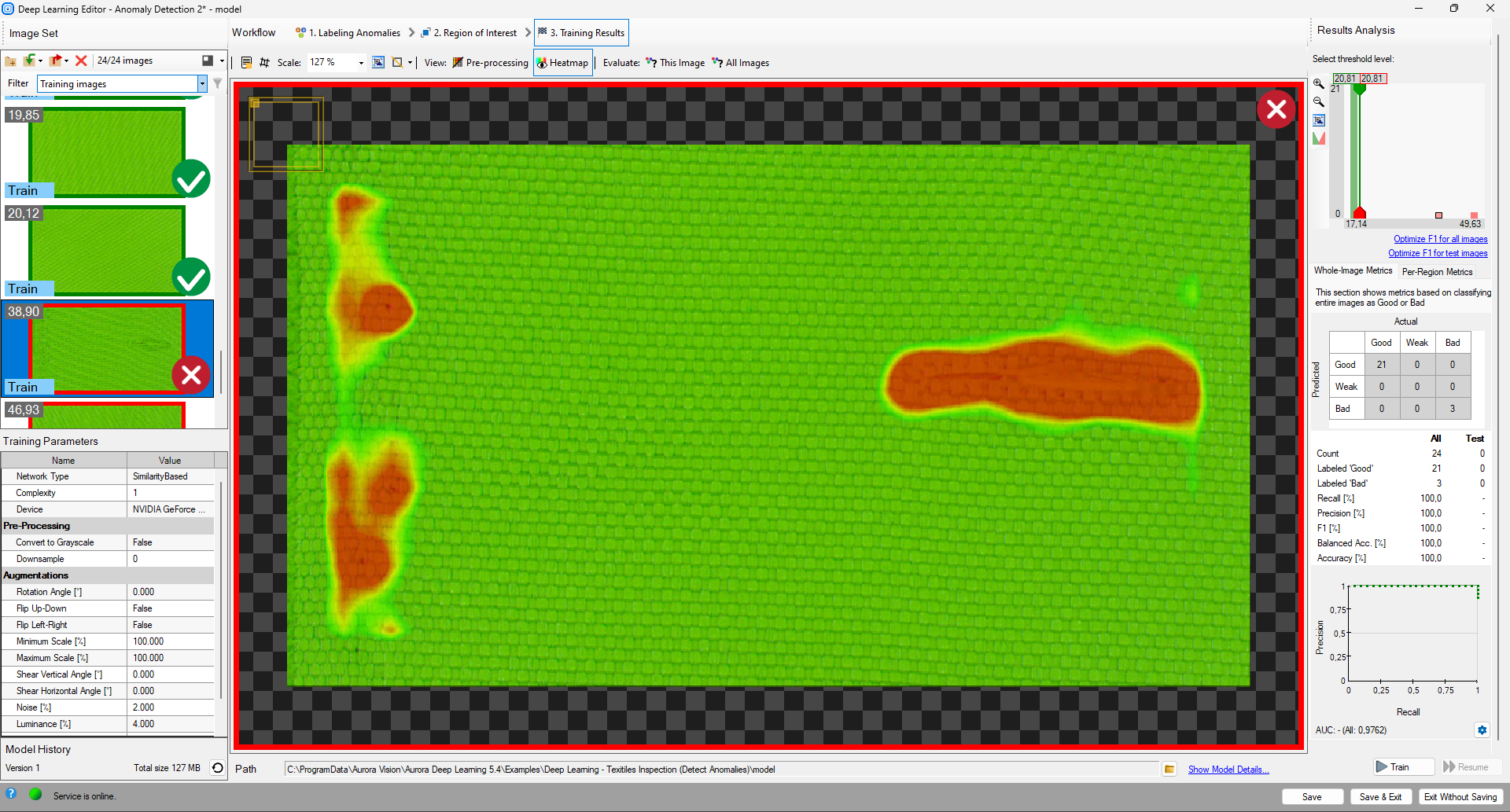Image resolution: width=1510 pixels, height=812 pixels.
Task: Click the fit-to-window icon next to Scale
Action: (378, 62)
